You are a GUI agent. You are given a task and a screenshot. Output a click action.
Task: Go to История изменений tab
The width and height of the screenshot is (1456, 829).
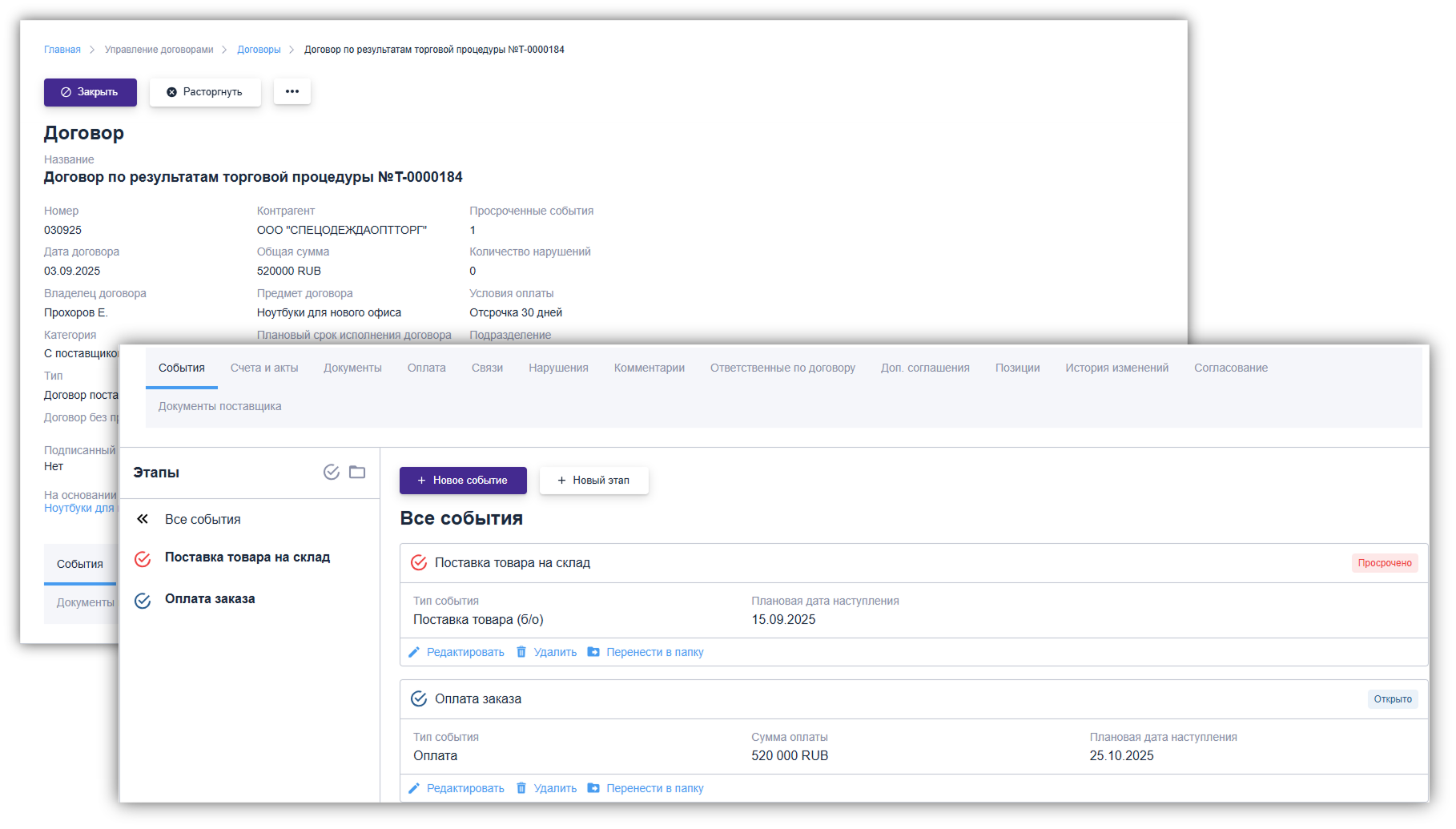(x=1116, y=368)
